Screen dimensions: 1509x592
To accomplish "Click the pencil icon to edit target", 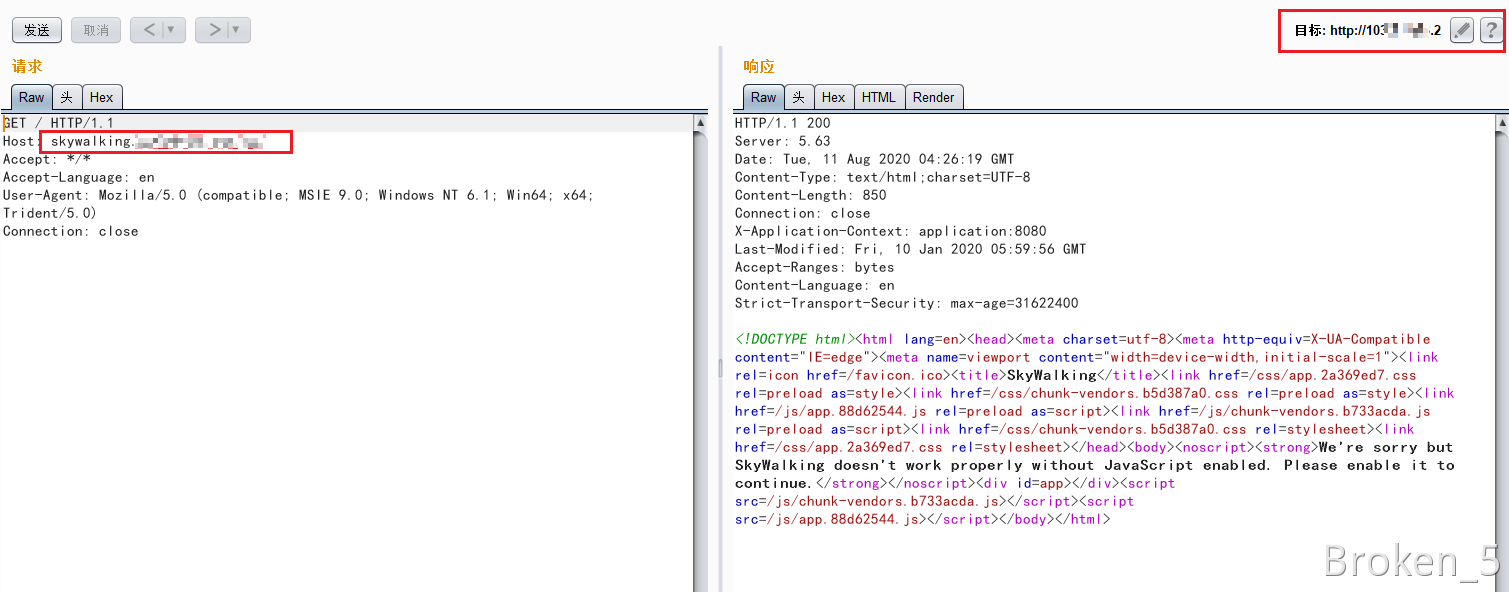I will [x=1462, y=30].
